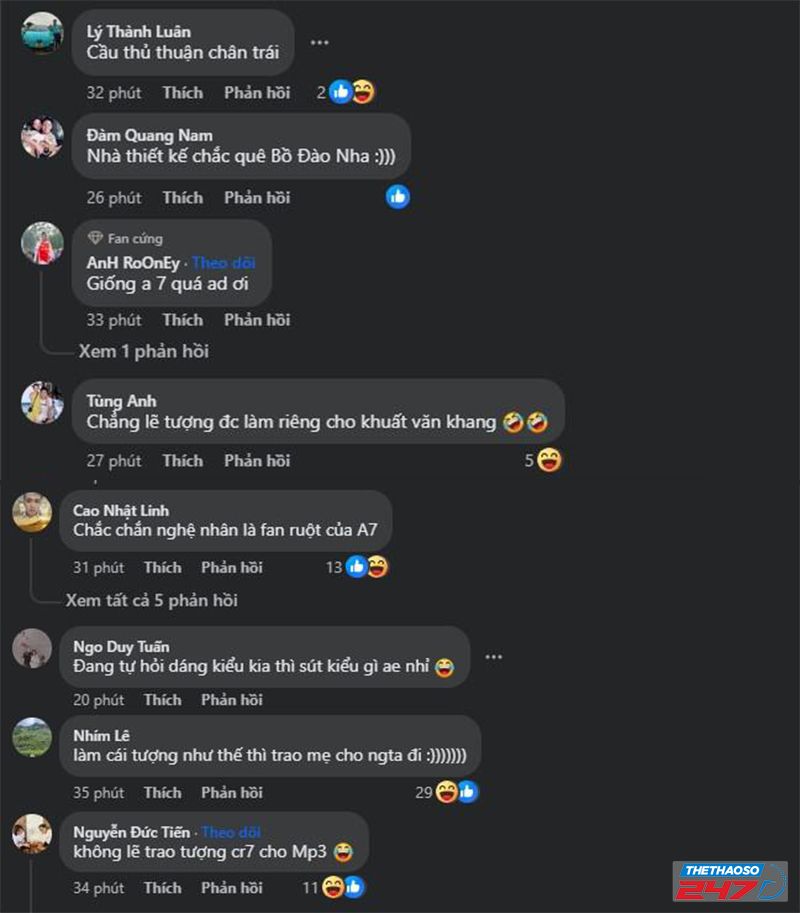Open options menu on Lý Thành Luân's comment

coord(319,43)
